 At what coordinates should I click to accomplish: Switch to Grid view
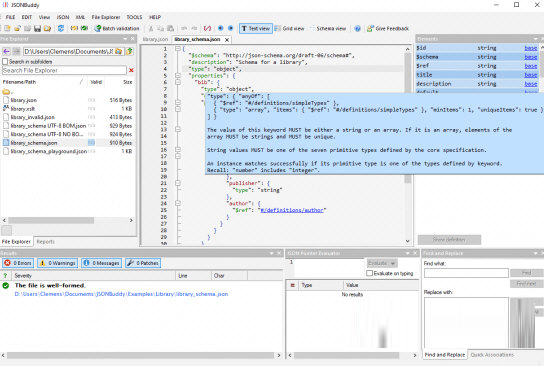click(289, 28)
